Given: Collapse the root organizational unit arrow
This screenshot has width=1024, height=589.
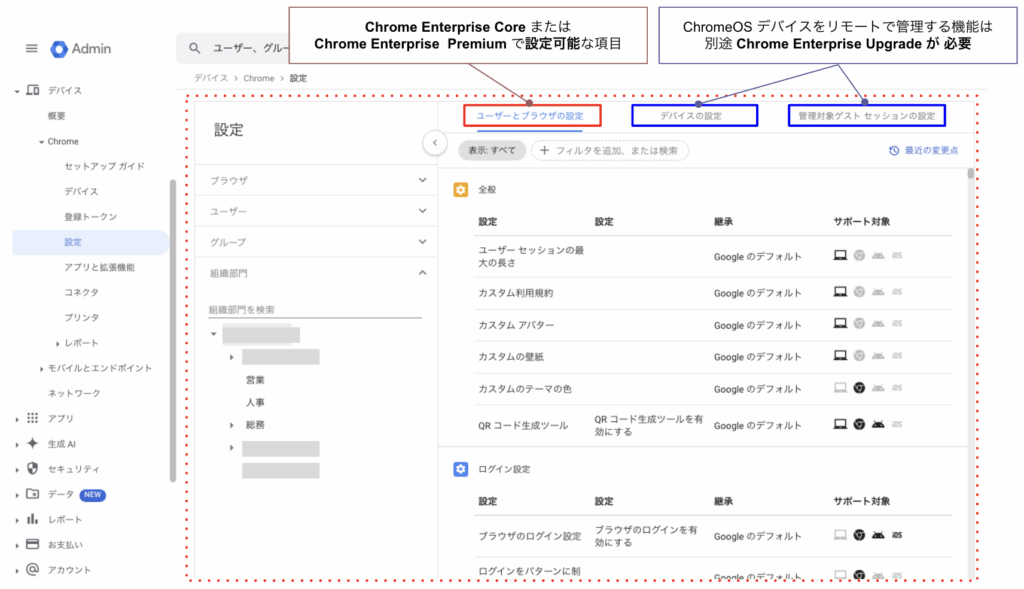Looking at the screenshot, I should pyautogui.click(x=214, y=334).
